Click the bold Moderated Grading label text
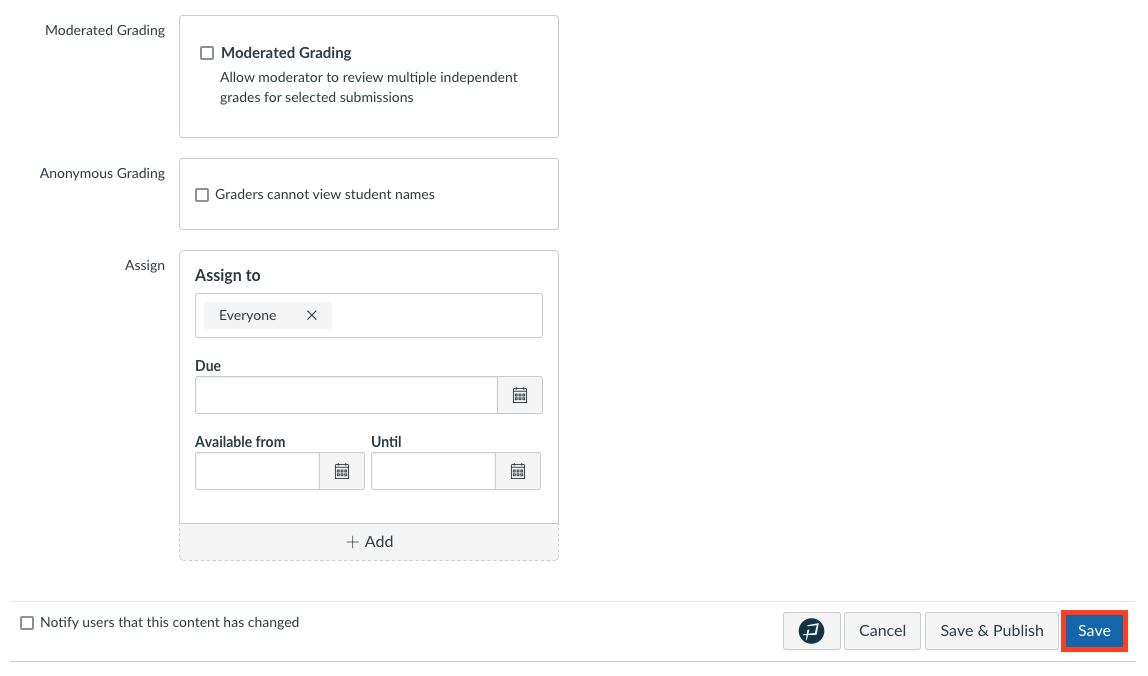 pyautogui.click(x=286, y=53)
